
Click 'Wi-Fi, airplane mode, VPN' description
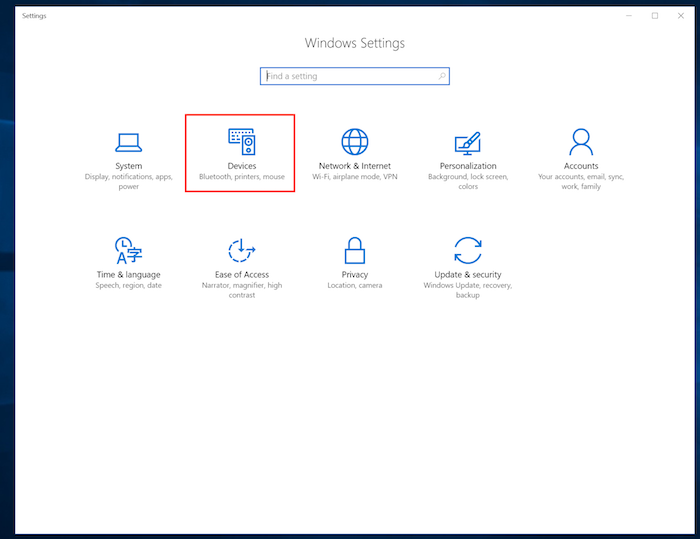(x=355, y=177)
